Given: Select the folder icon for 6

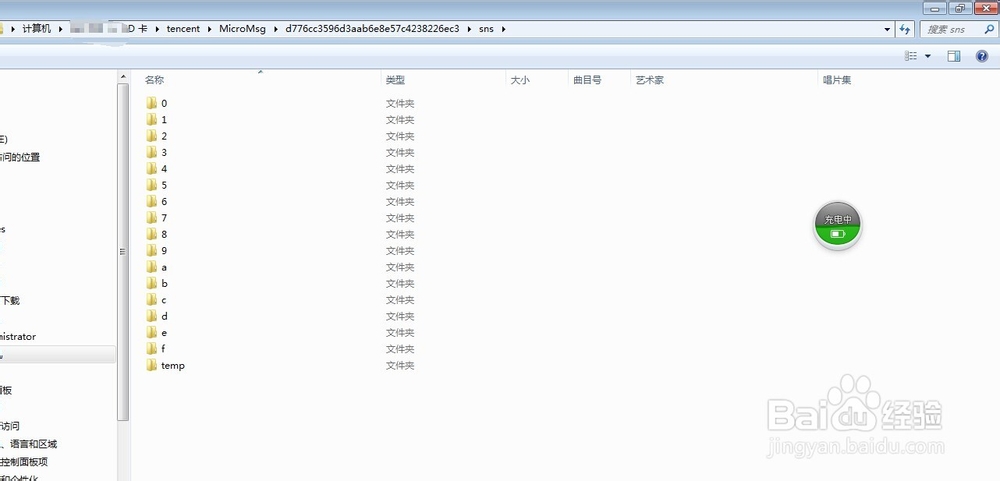Looking at the screenshot, I should pos(151,201).
